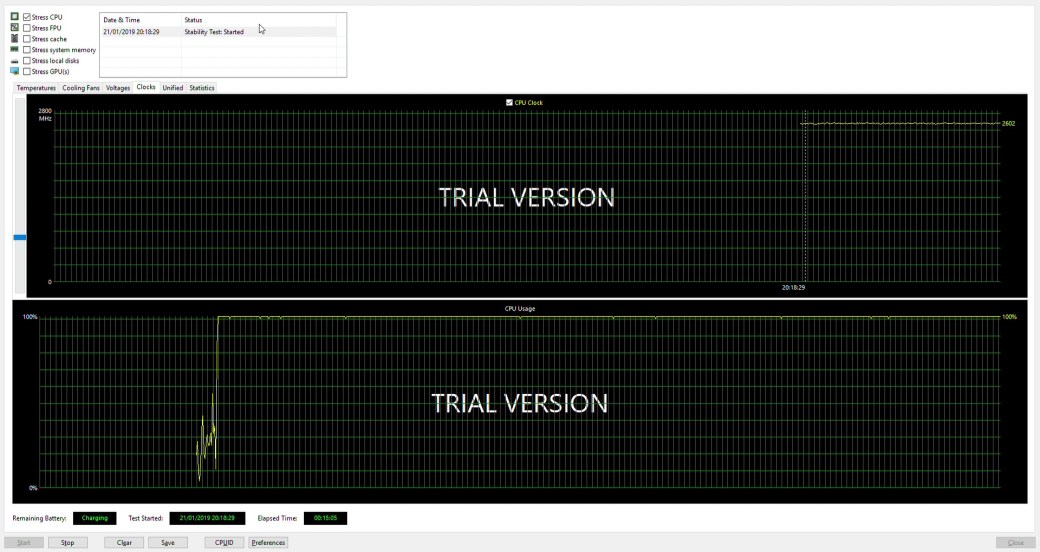Click the cache icon beside Stress cache
Viewport: 1040px width, 552px height.
tap(15, 38)
